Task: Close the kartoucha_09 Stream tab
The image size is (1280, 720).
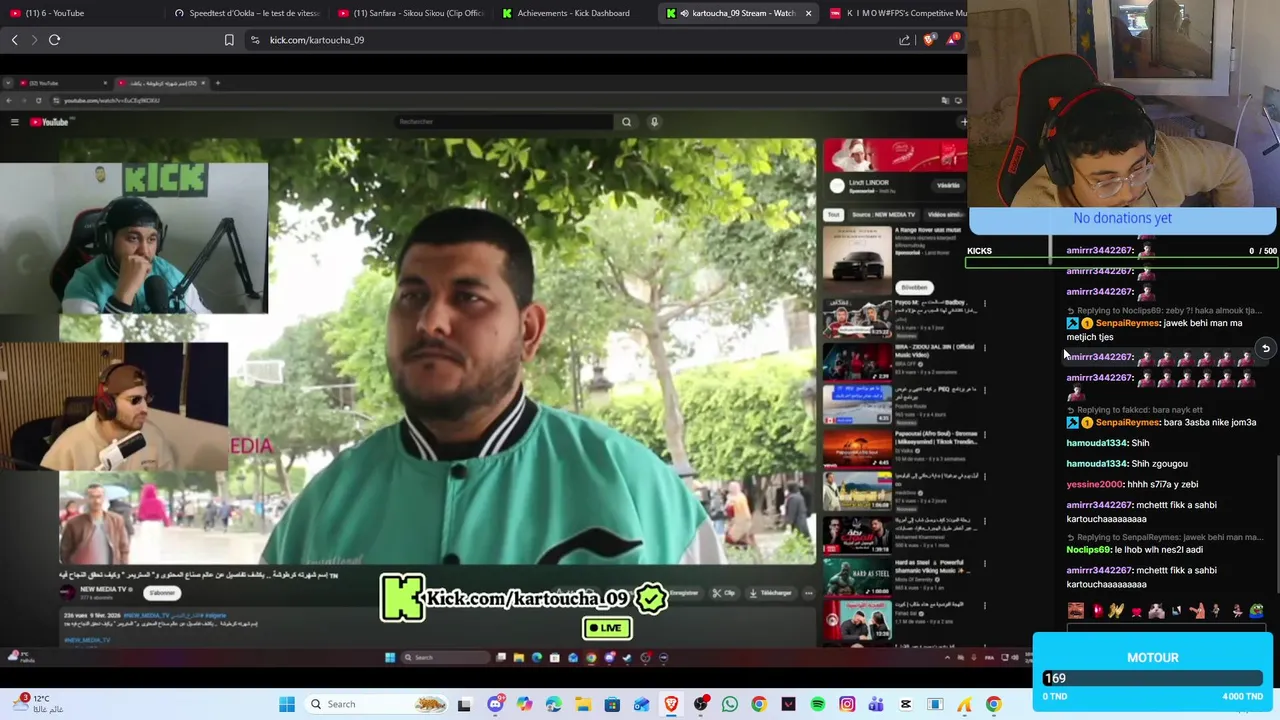Action: [807, 13]
